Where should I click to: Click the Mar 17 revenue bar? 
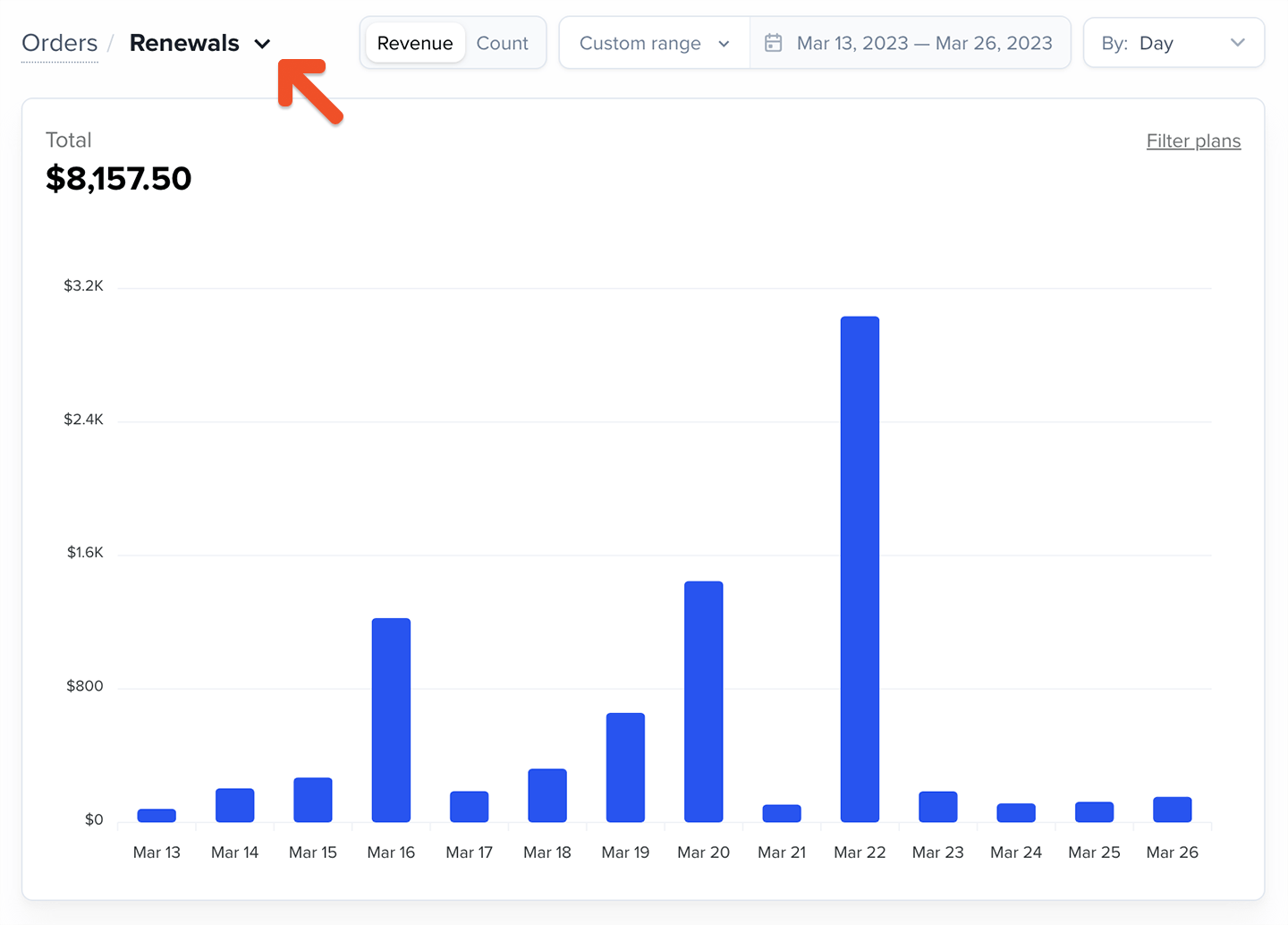pyautogui.click(x=469, y=807)
